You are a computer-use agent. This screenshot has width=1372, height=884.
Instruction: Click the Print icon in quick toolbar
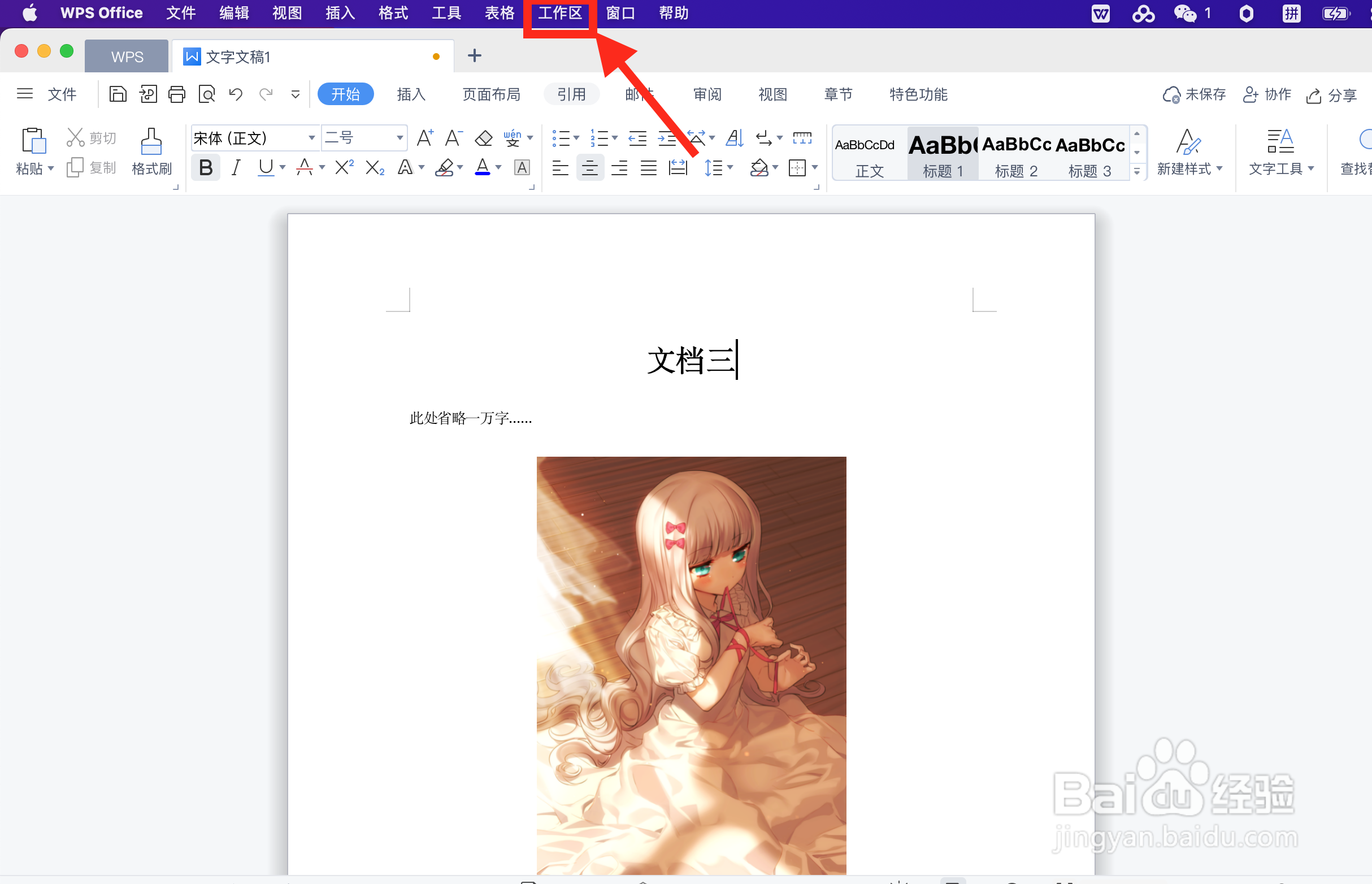(x=177, y=94)
